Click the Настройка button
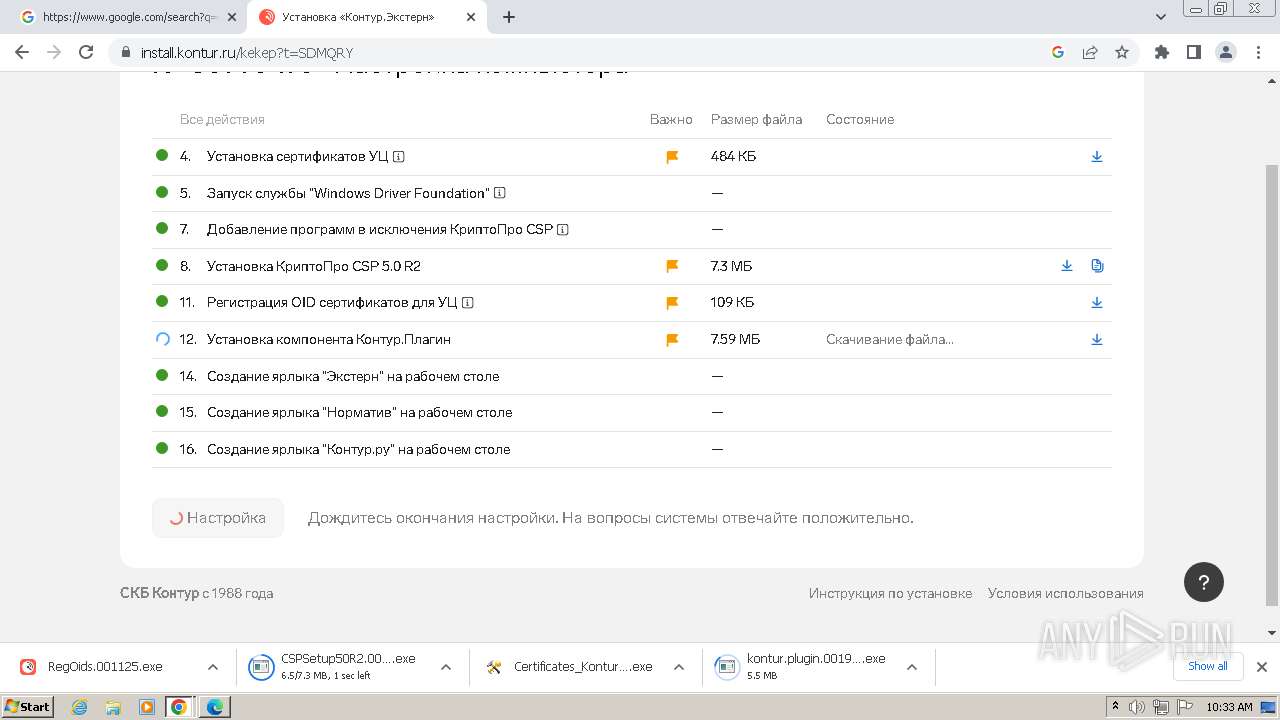Viewport: 1280px width, 720px height. [218, 518]
